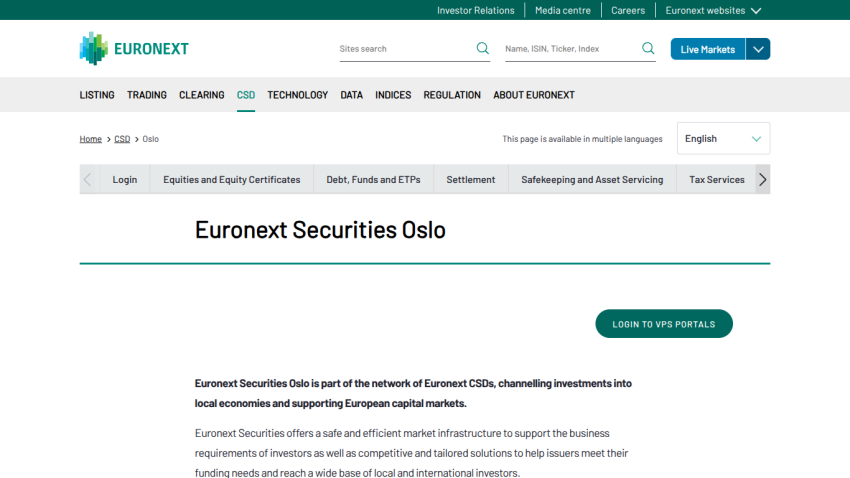This screenshot has height=478, width=850.
Task: Visit the Careers page
Action: click(628, 10)
